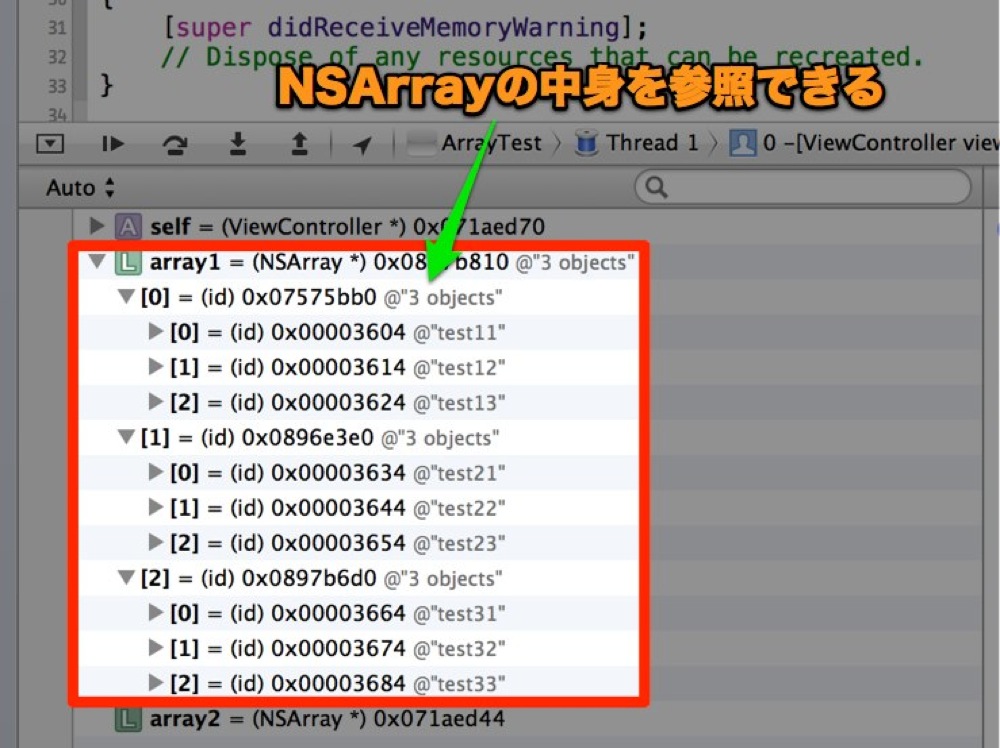Click the Step Into debugger icon

(x=238, y=144)
